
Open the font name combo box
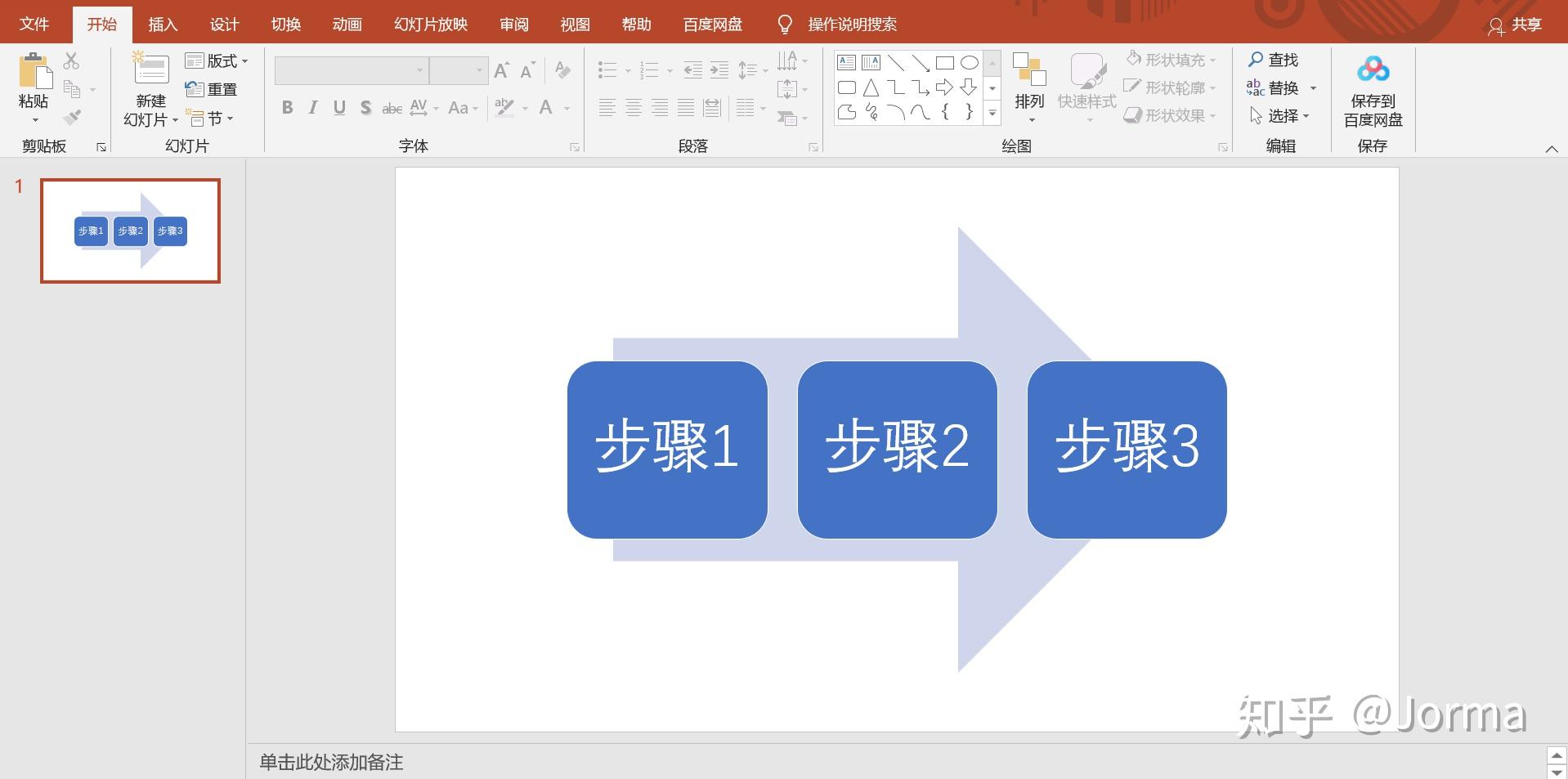coord(352,70)
